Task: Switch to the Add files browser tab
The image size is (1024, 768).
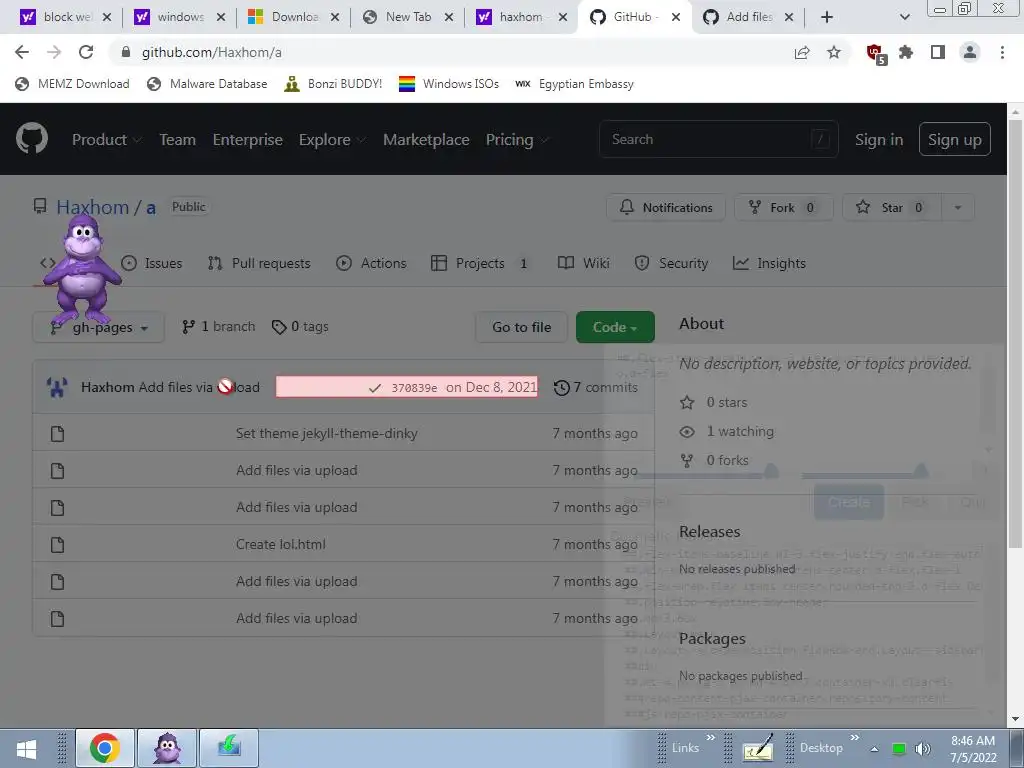Action: click(x=749, y=17)
